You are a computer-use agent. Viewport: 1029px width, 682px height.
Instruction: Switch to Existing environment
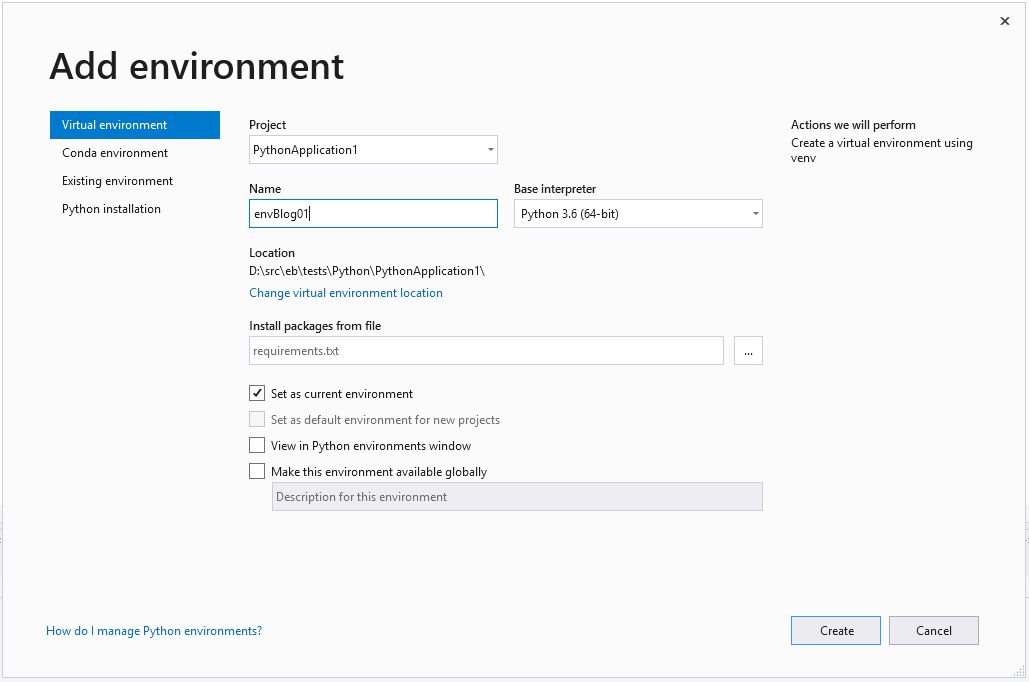click(x=116, y=181)
